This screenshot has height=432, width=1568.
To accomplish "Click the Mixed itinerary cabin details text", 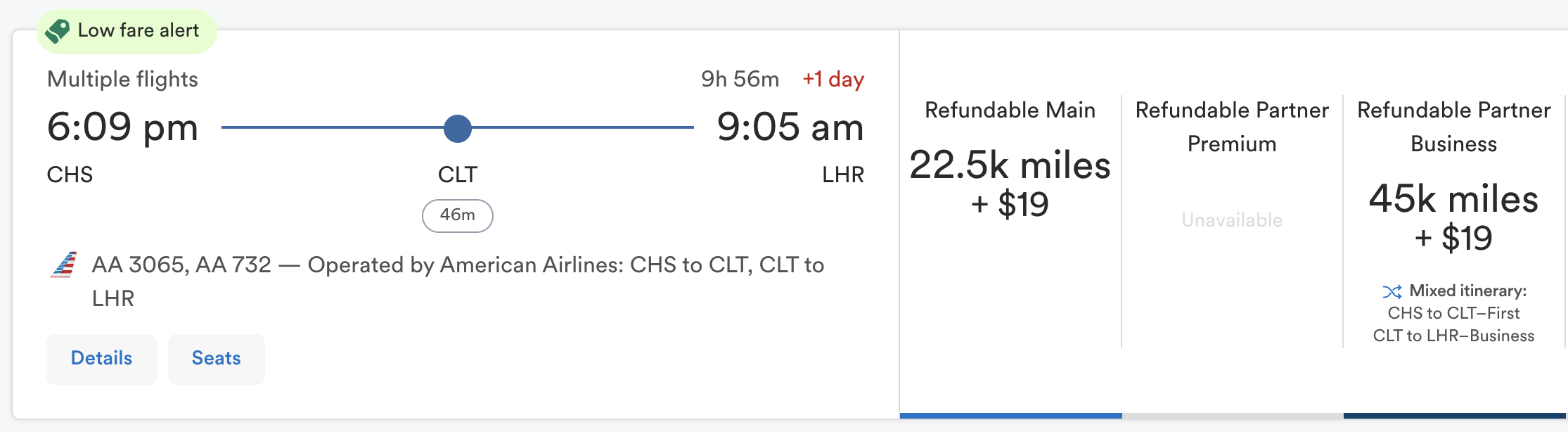I will 1453,324.
